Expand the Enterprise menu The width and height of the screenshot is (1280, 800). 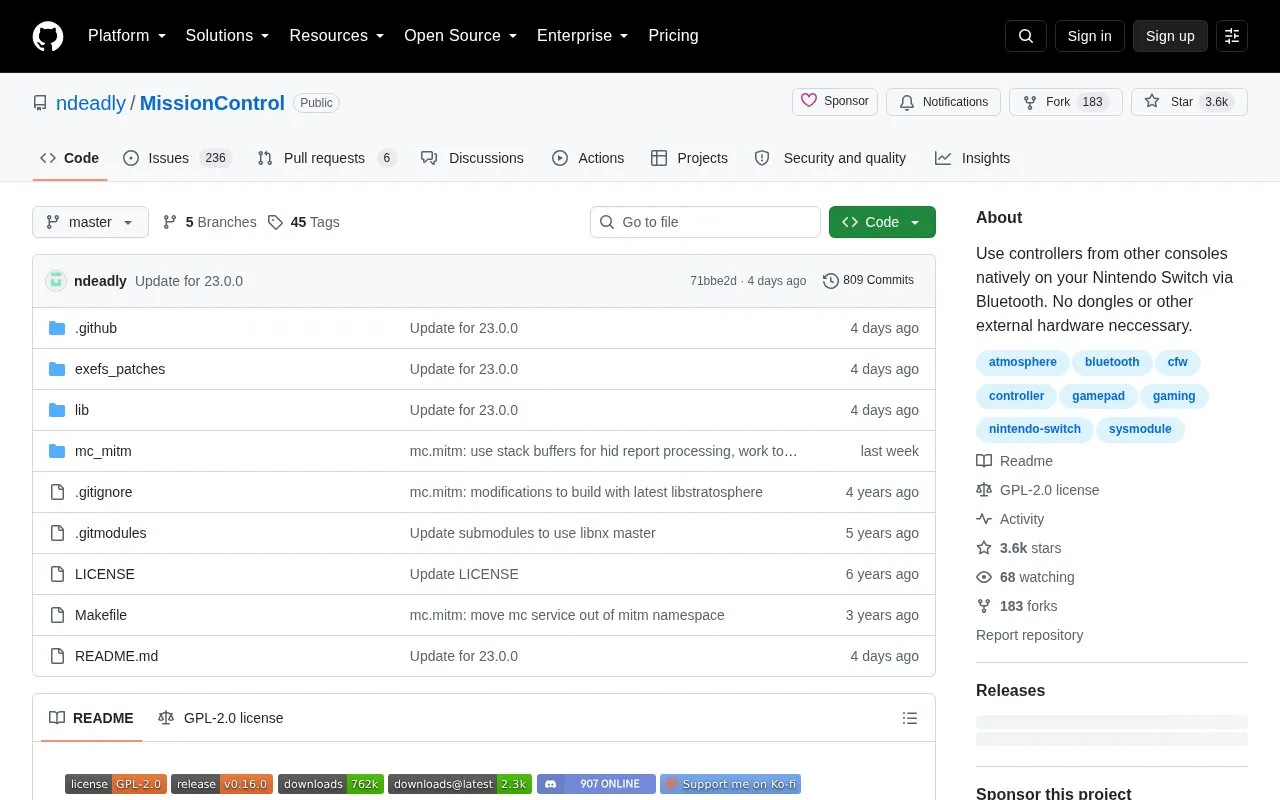pos(583,36)
